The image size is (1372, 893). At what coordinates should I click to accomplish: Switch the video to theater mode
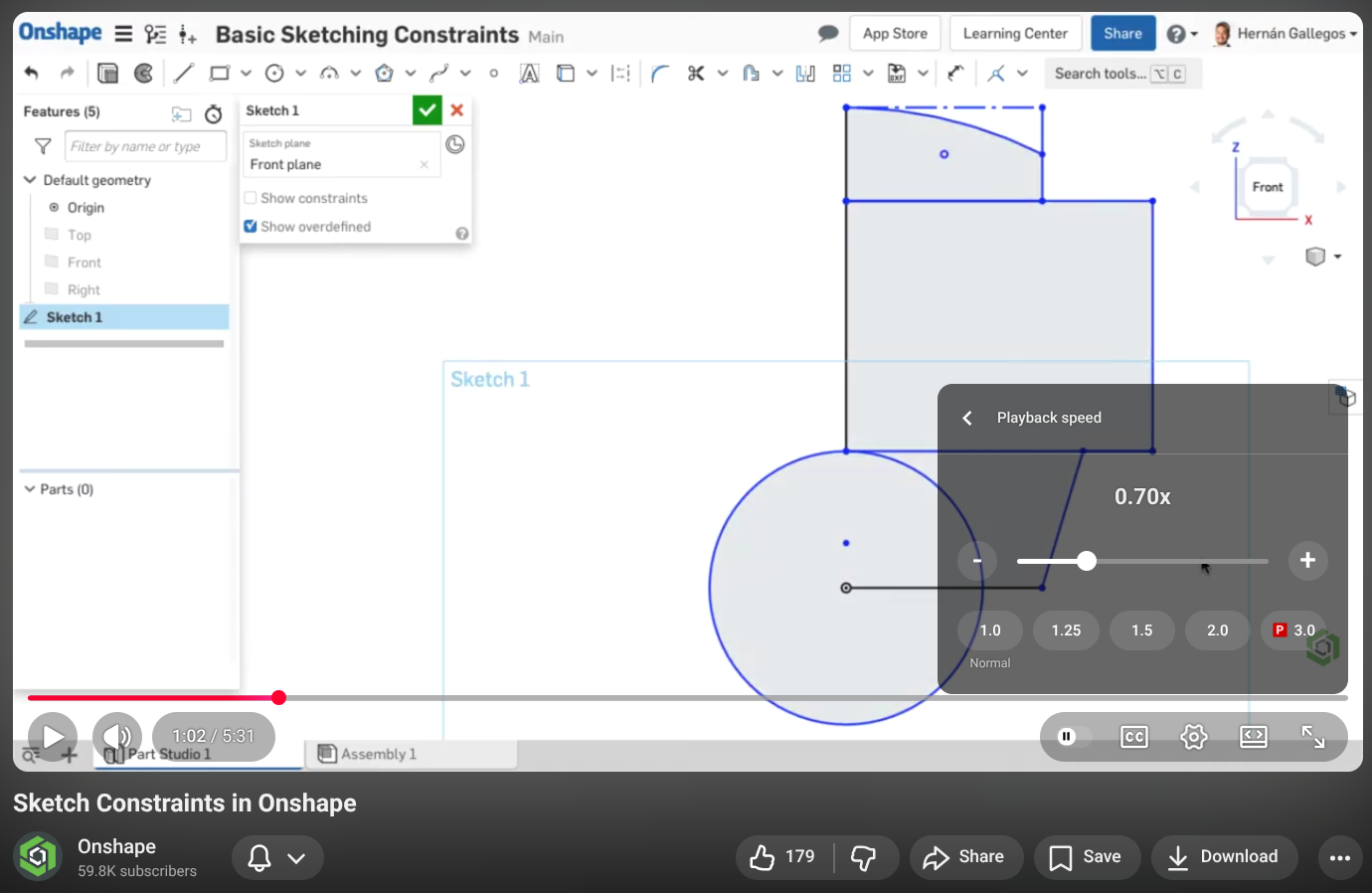1254,737
